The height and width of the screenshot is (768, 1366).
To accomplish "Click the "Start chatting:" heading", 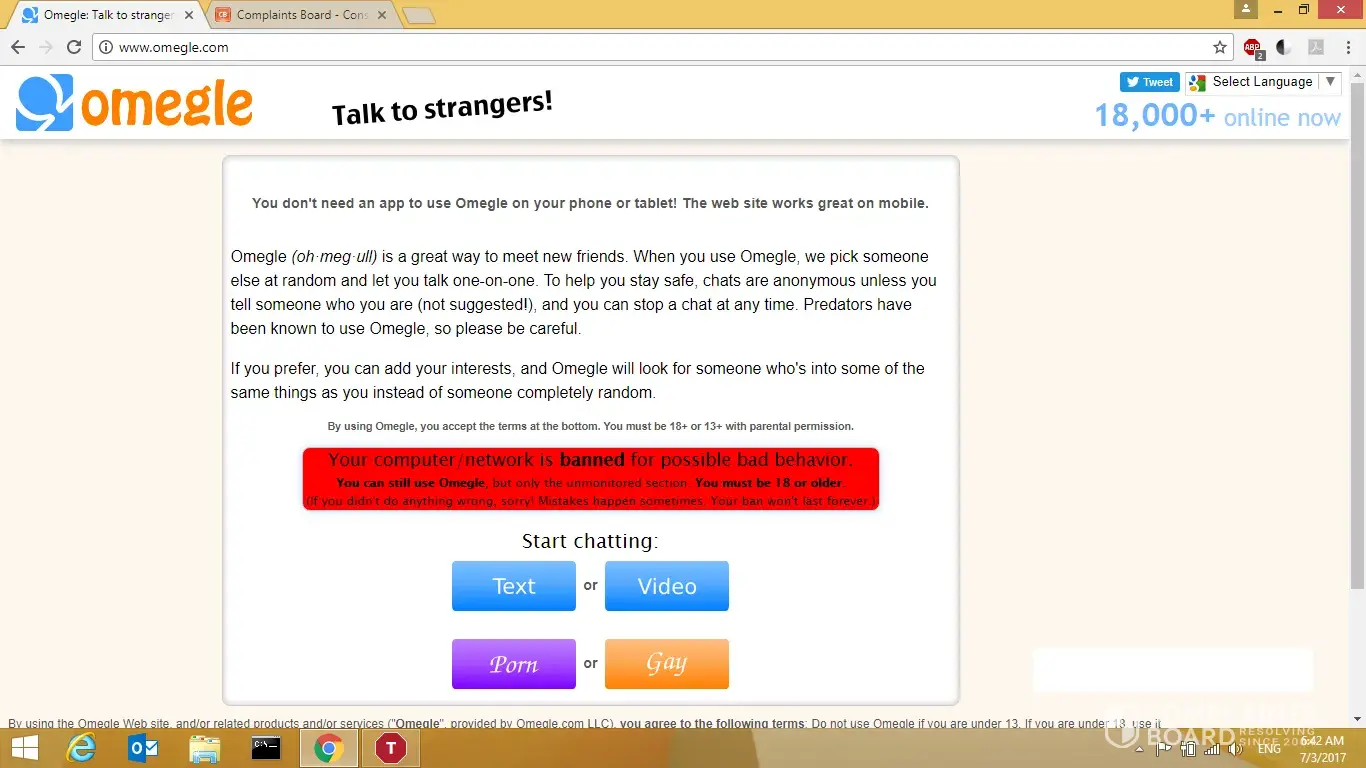I will point(590,541).
